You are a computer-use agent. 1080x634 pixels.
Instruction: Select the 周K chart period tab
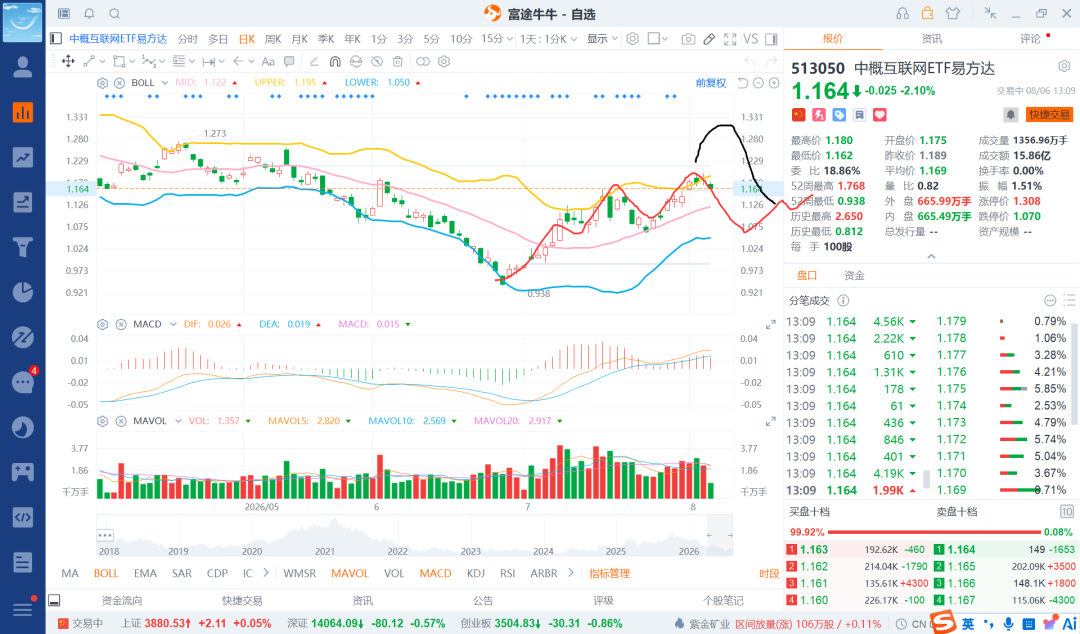tap(273, 39)
